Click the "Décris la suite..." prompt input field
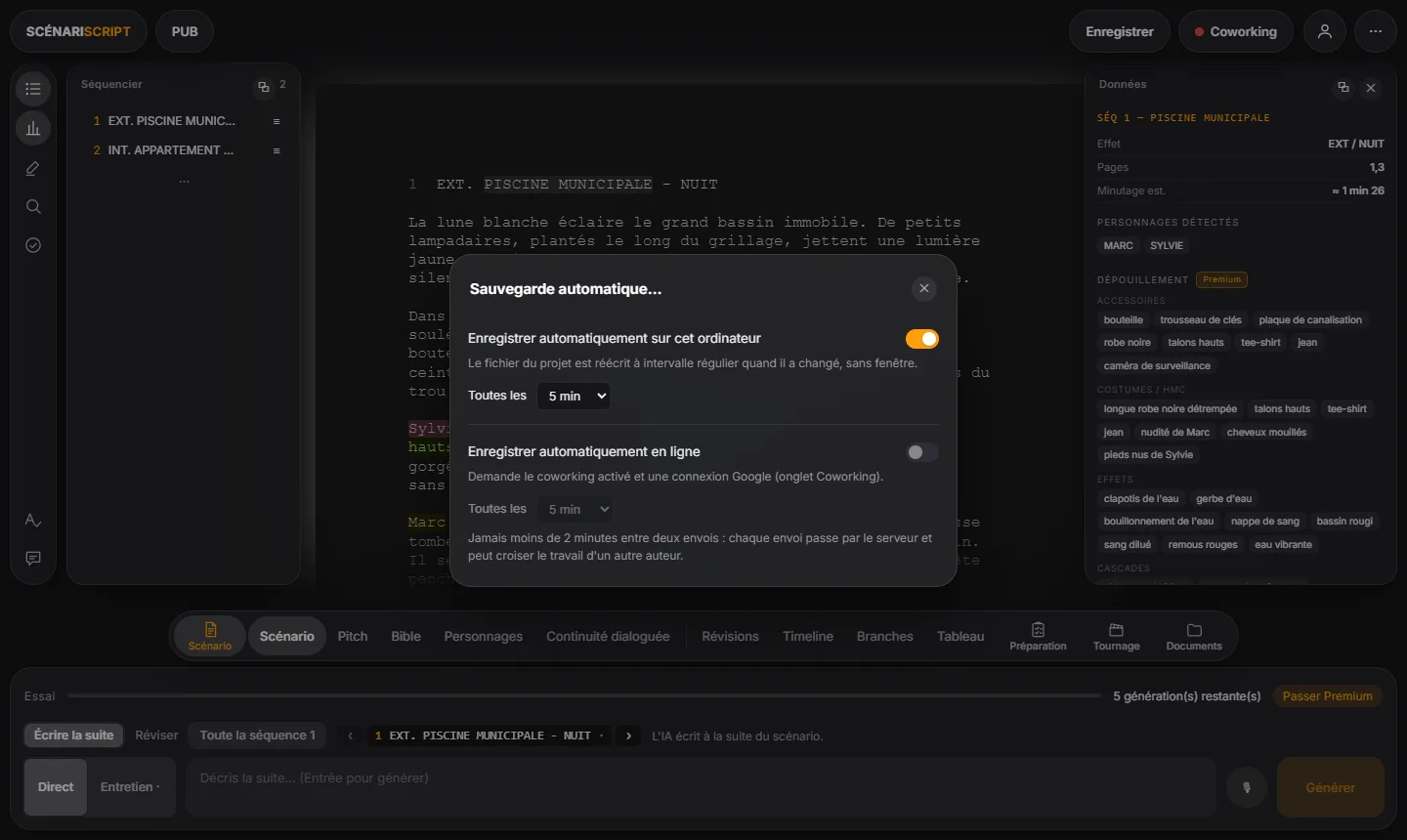The width and height of the screenshot is (1407, 840). [700, 787]
